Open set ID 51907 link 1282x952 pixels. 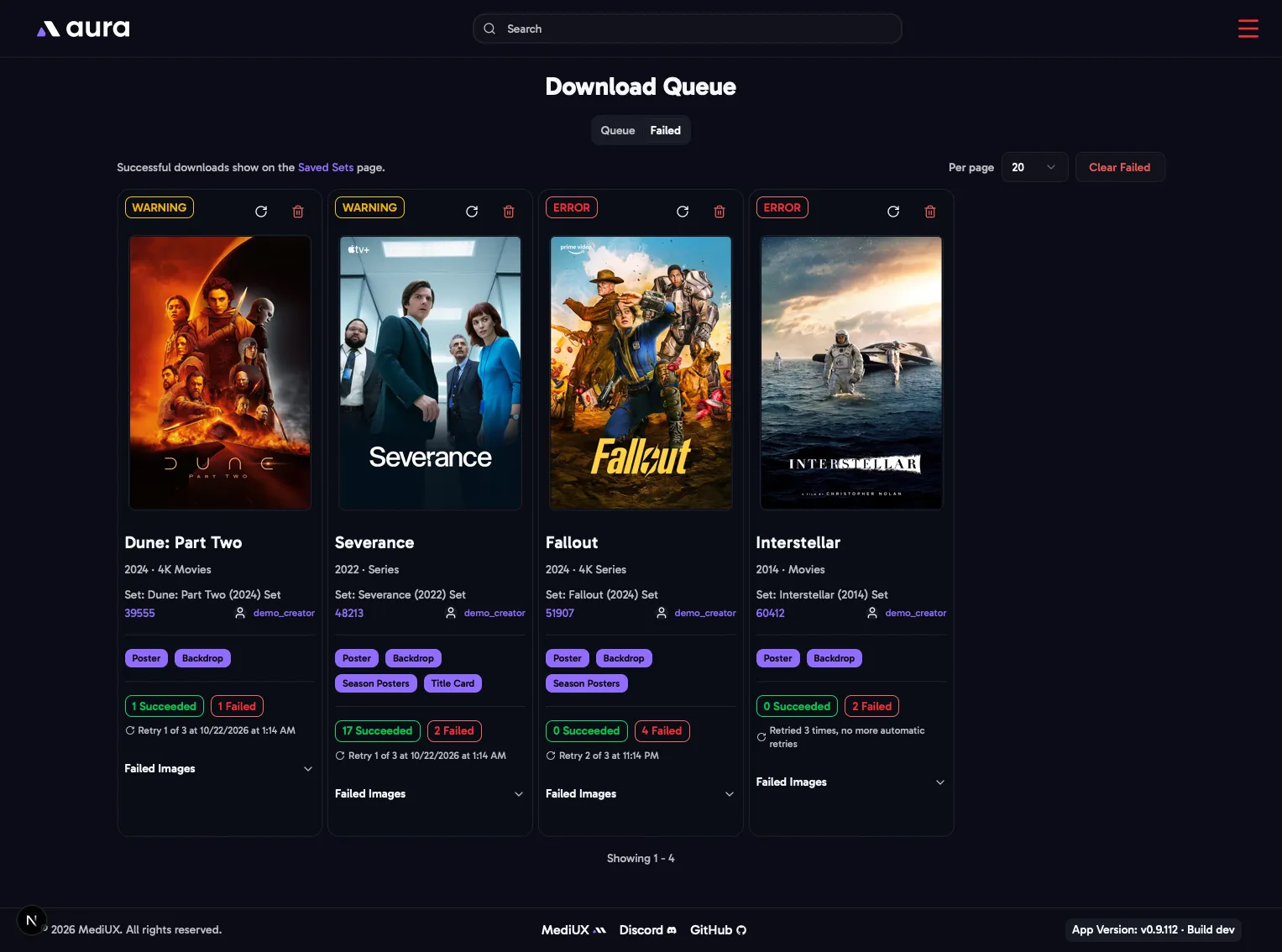(560, 614)
